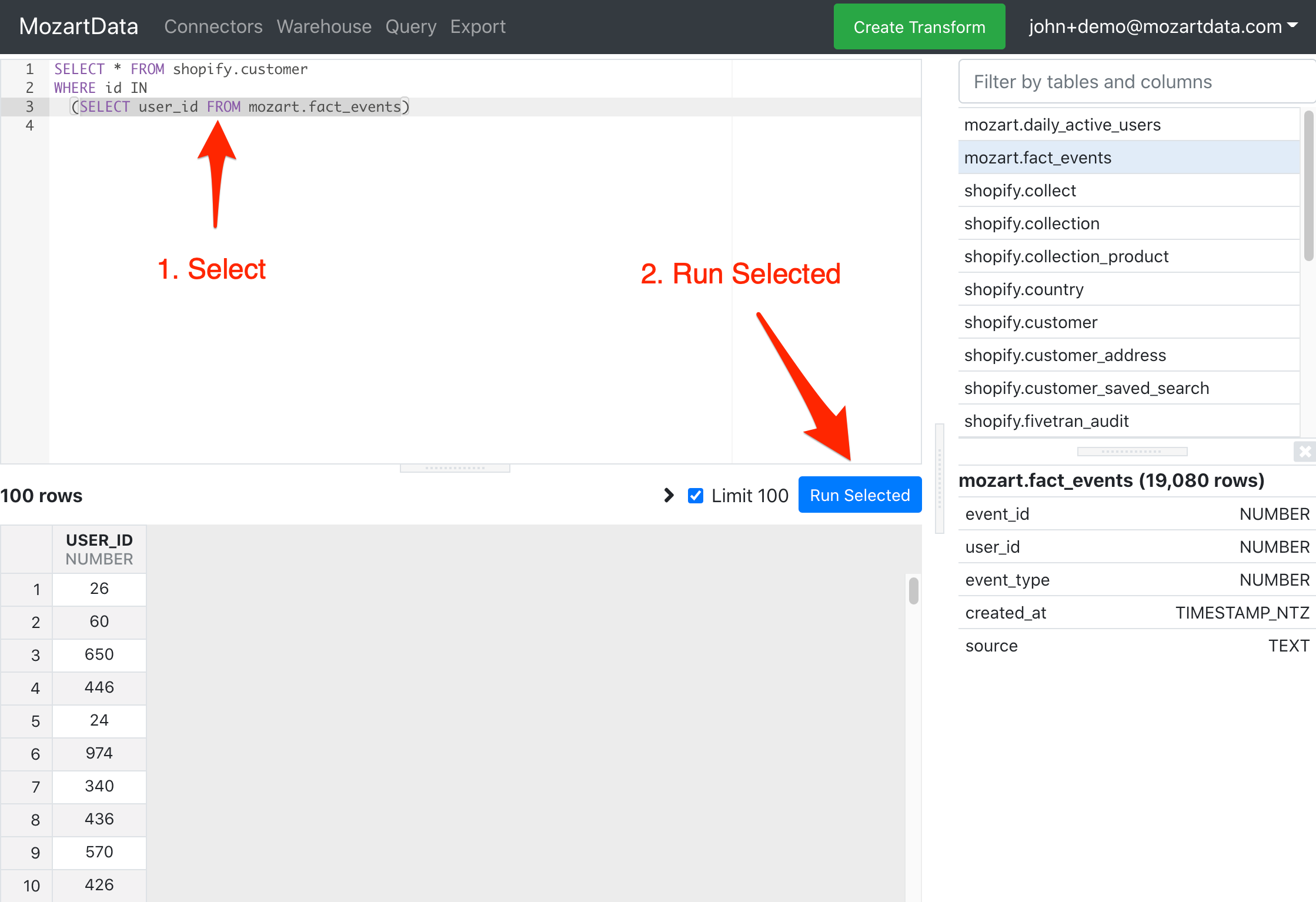Select shopify.collection table
The height and width of the screenshot is (902, 1316).
[x=1129, y=223]
